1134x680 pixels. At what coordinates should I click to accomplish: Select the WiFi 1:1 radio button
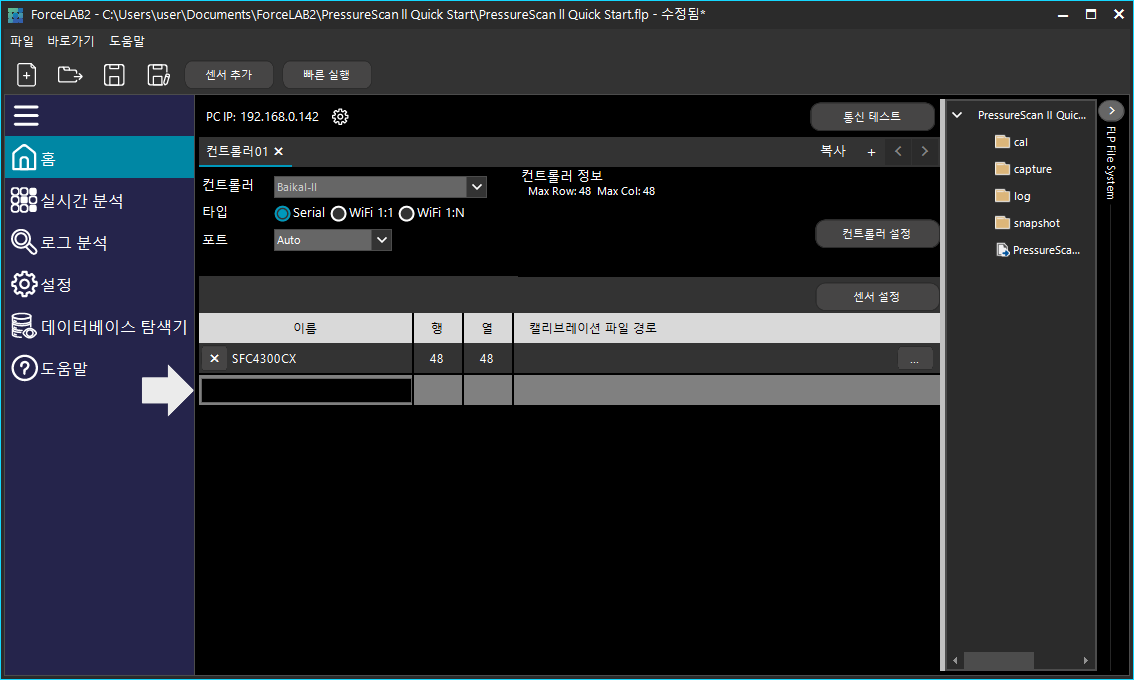338,213
